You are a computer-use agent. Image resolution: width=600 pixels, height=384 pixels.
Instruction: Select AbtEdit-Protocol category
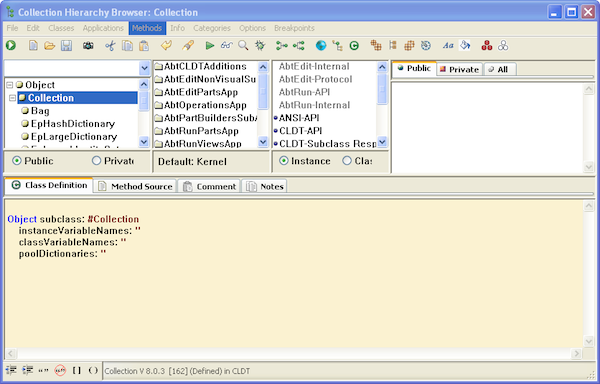[315, 80]
